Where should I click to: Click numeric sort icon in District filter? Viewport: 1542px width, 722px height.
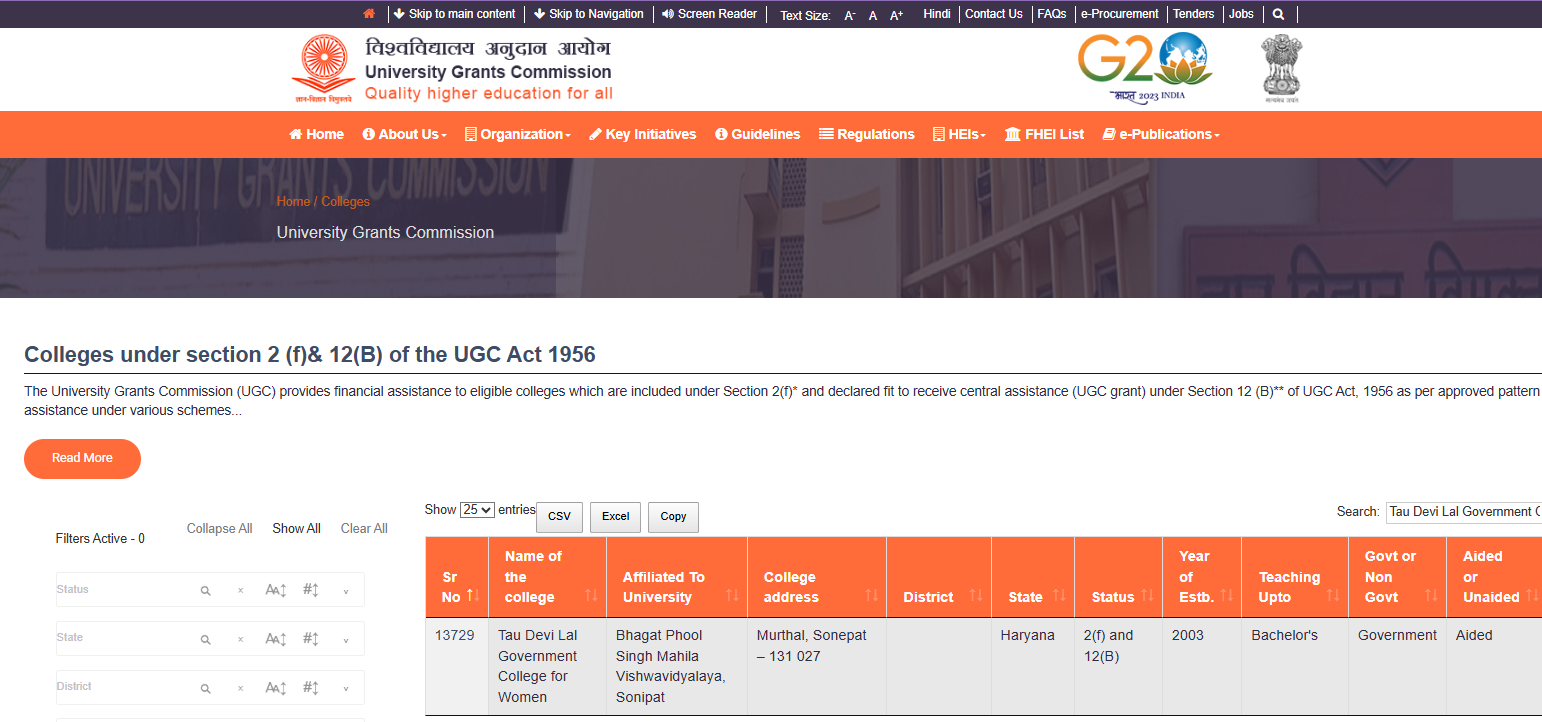pos(311,688)
